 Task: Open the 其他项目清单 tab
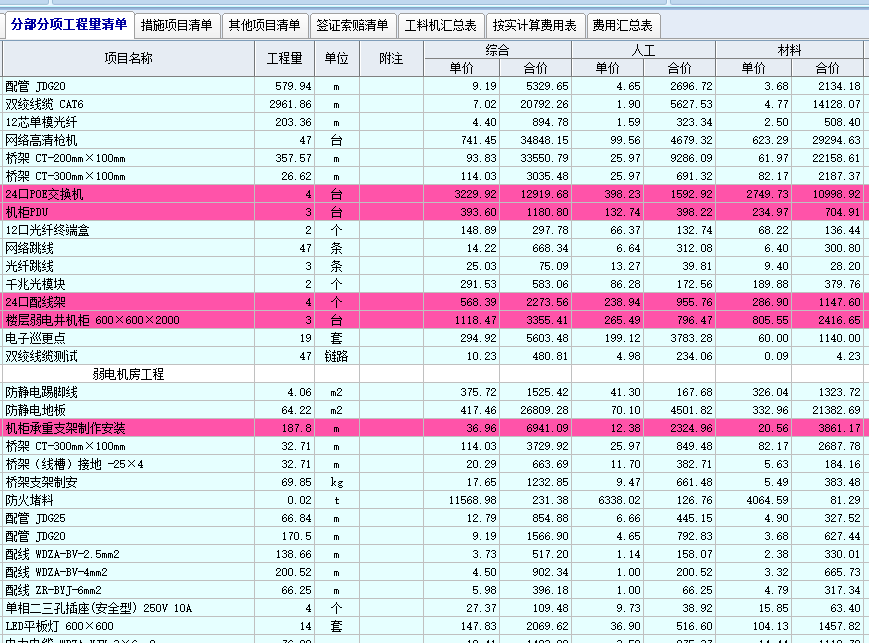tap(263, 25)
